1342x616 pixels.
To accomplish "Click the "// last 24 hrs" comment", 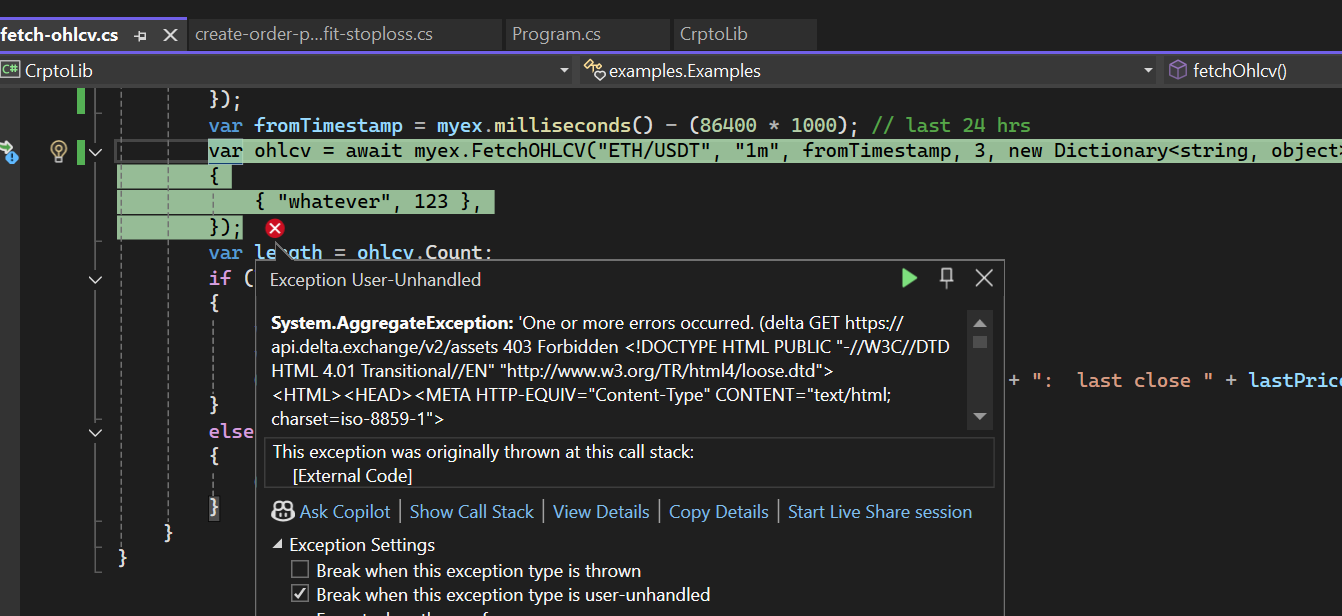I will [x=951, y=126].
